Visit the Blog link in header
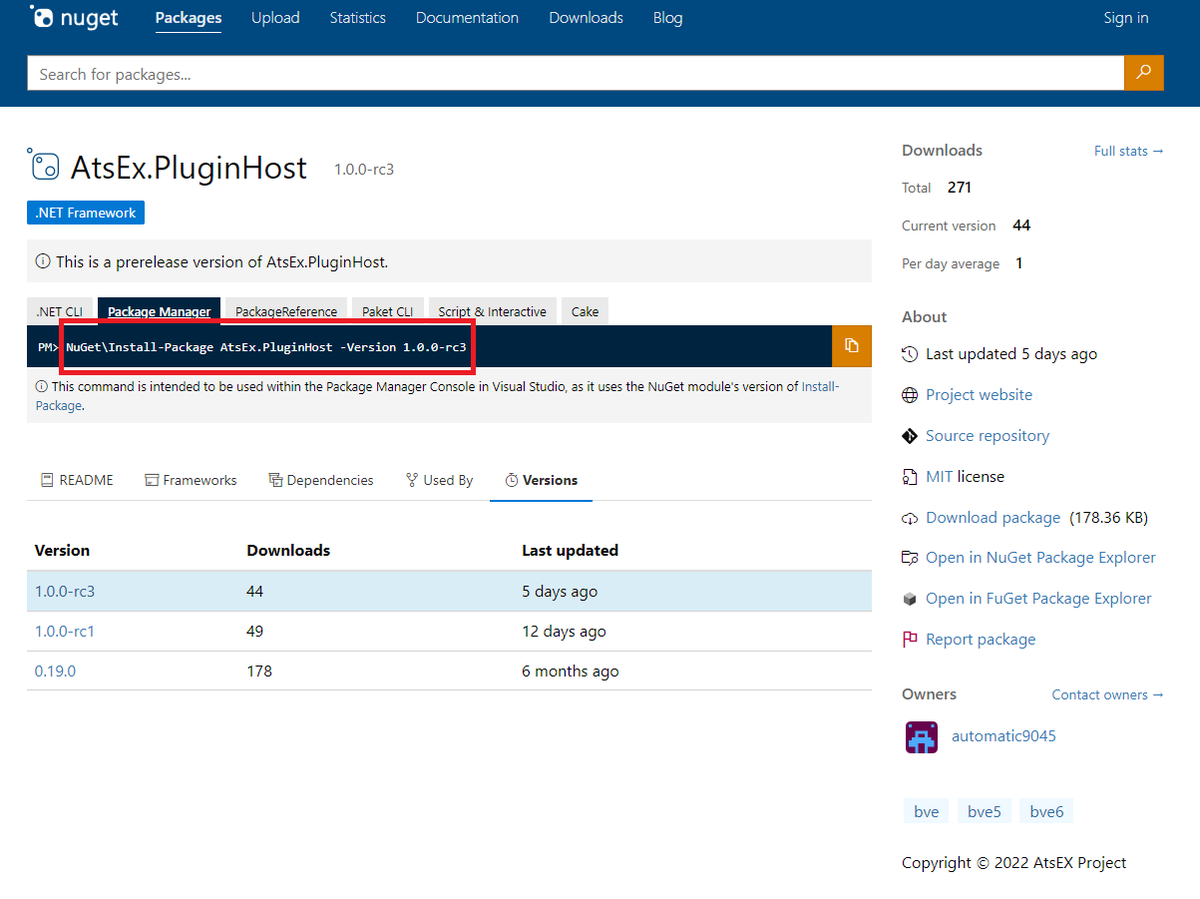The image size is (1200, 899). (x=668, y=18)
